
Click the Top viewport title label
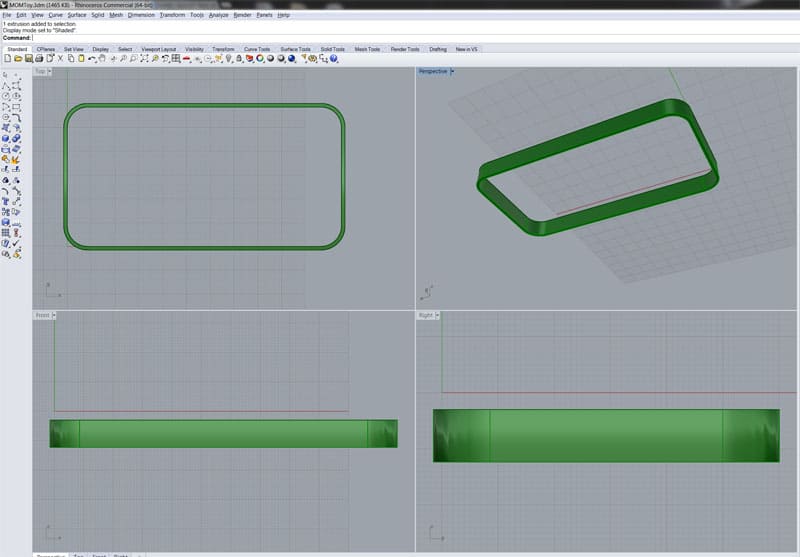pos(40,71)
